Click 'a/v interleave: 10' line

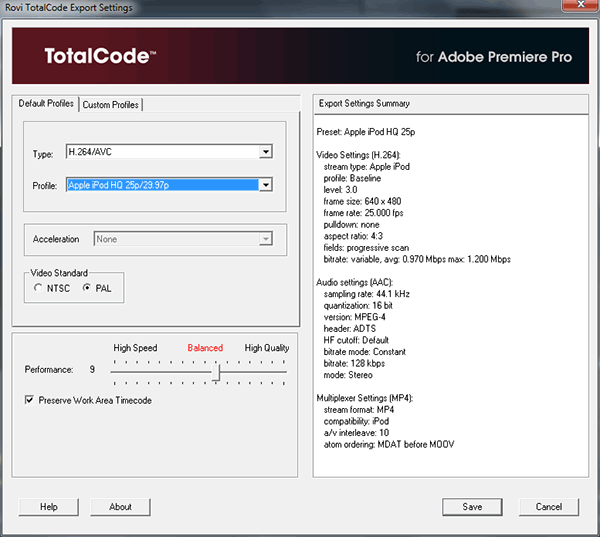coord(356,433)
